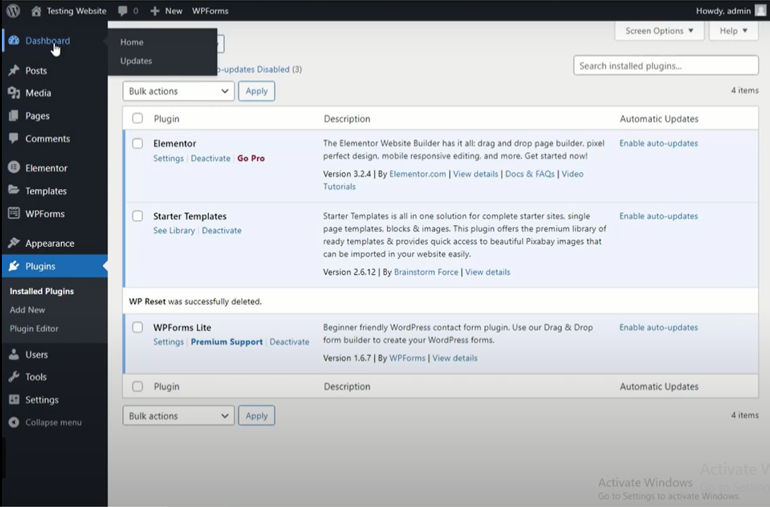This screenshot has width=770, height=507.
Task: Open Elementor.com author link
Action: tap(417, 174)
